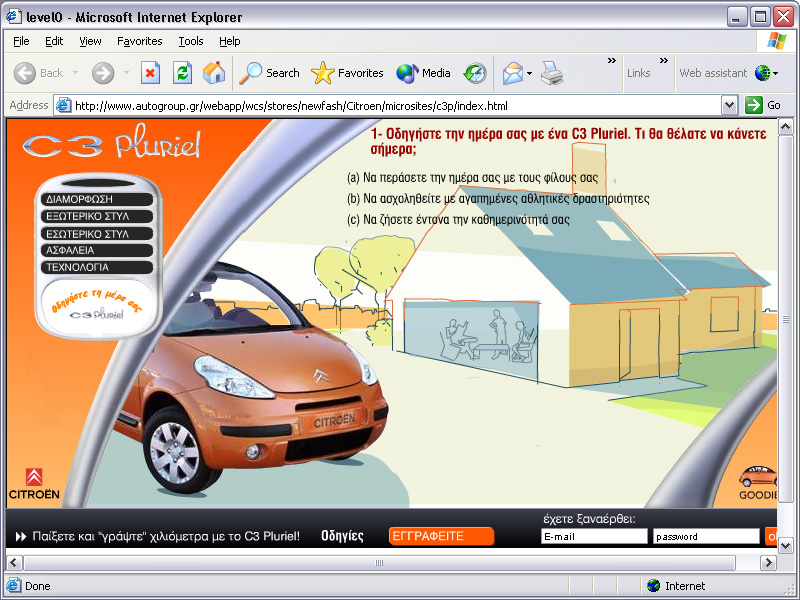
Task: Choose answer (b) αθλητικές δραστηριότητες
Action: click(x=498, y=198)
